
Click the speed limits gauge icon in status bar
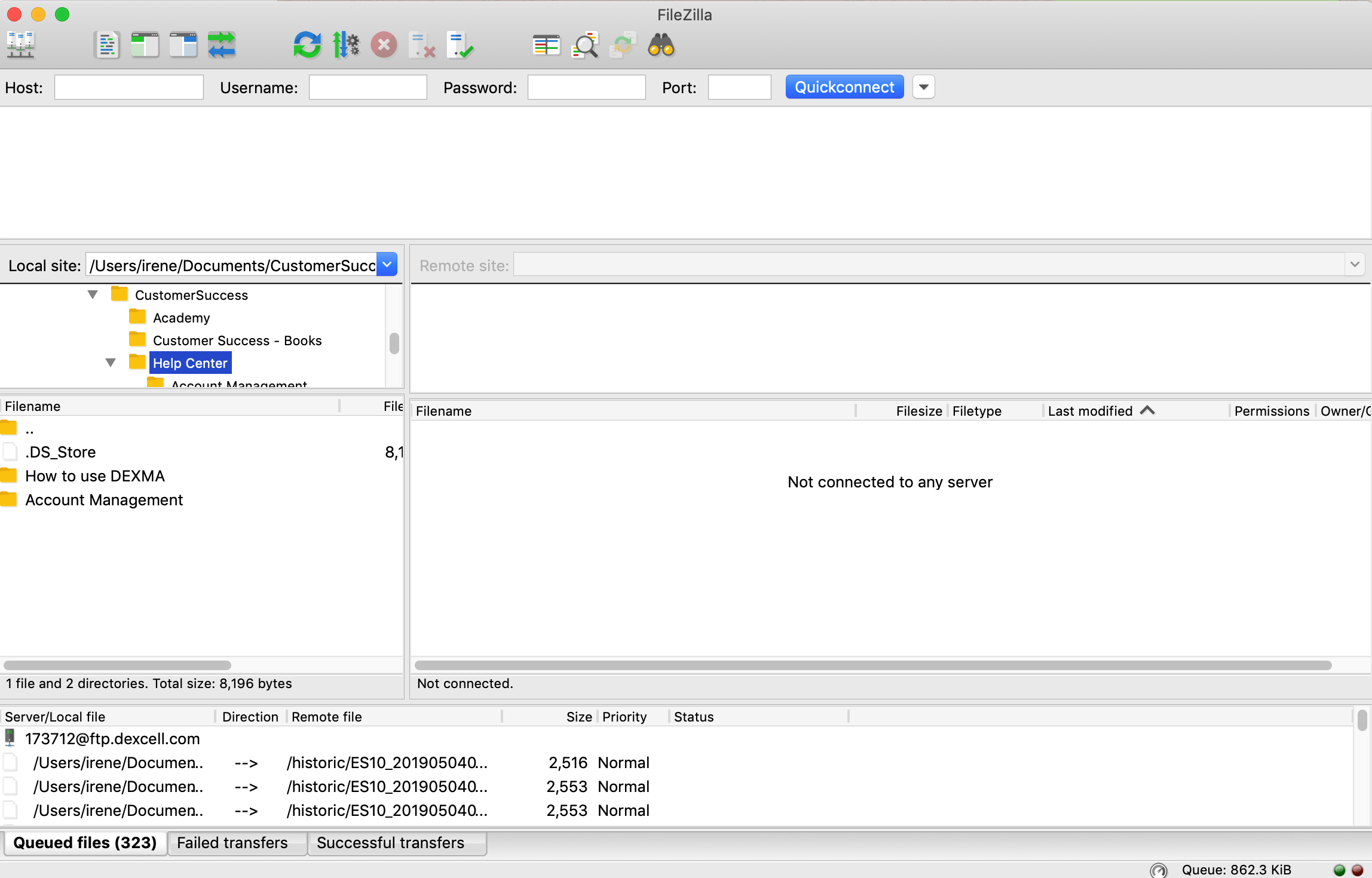pos(1159,870)
